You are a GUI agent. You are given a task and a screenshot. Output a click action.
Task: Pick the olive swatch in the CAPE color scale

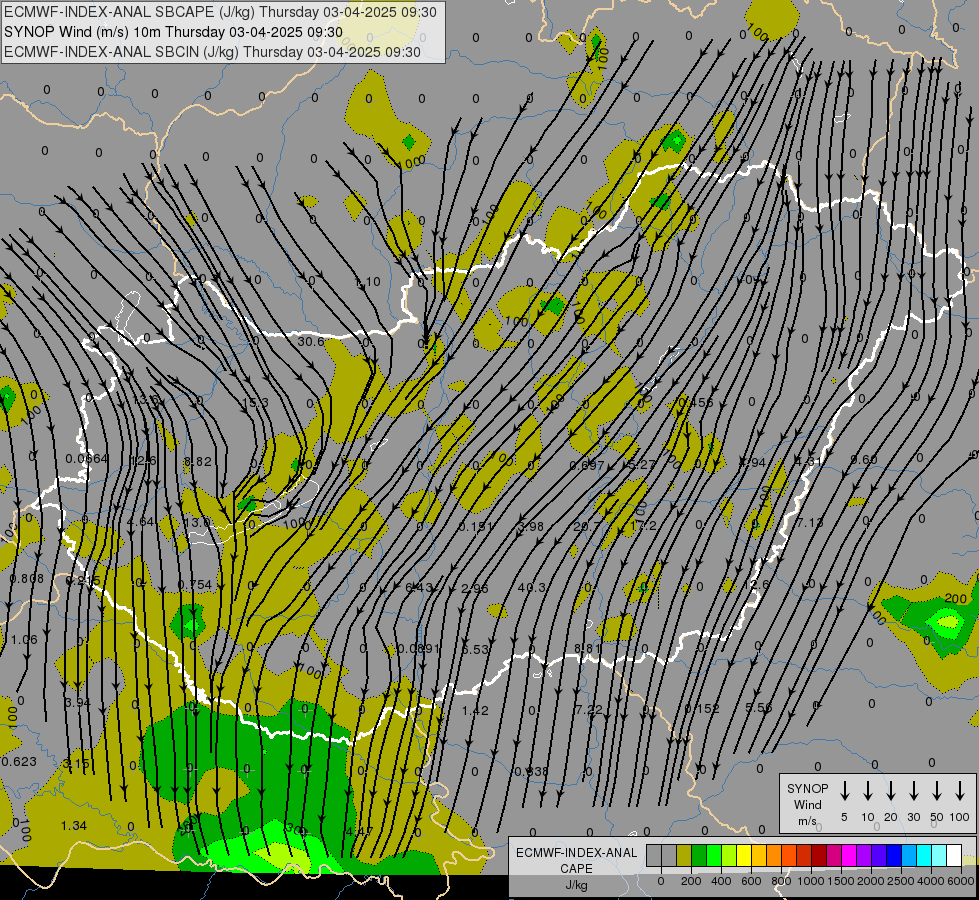point(684,855)
